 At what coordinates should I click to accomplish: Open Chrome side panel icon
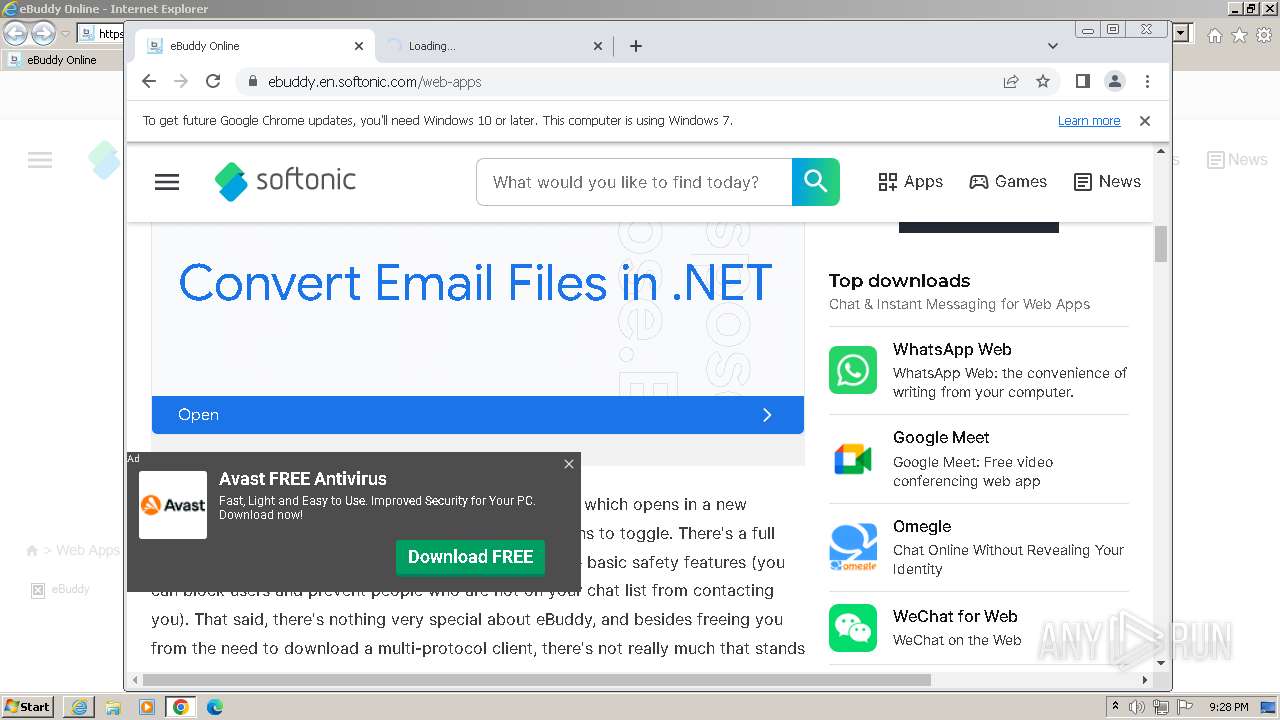coord(1082,81)
